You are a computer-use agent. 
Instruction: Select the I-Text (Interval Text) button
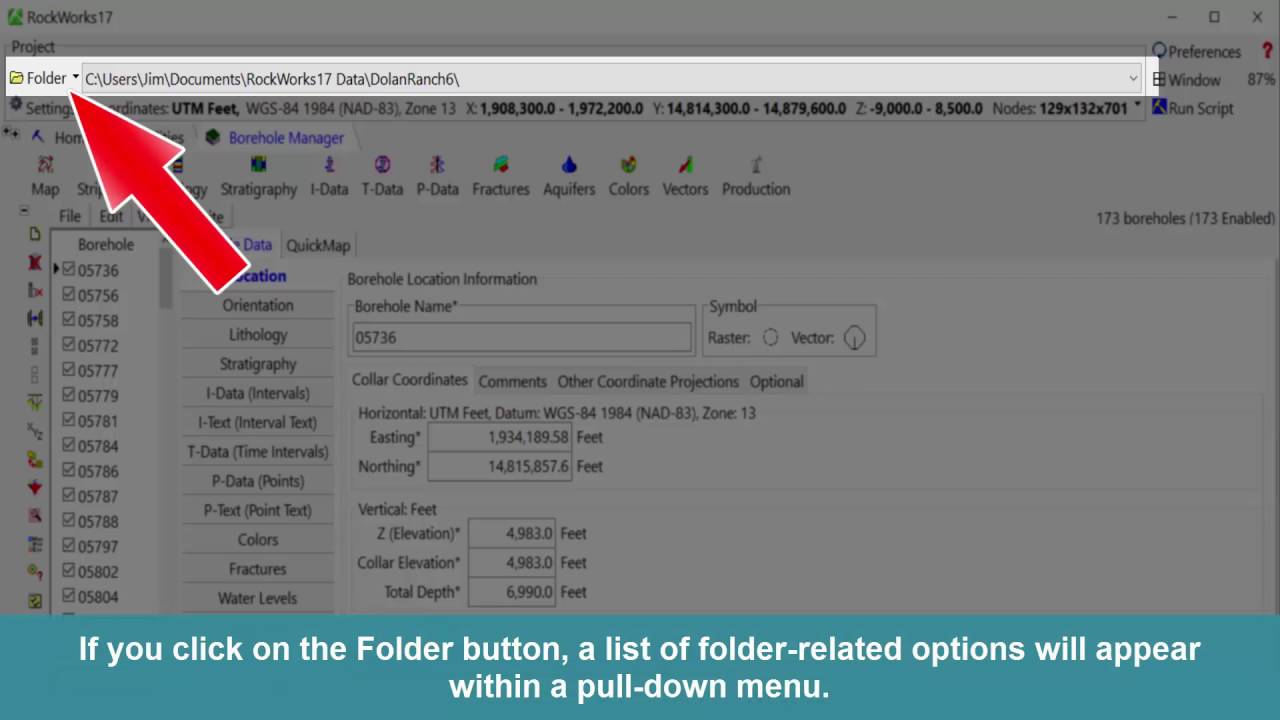coord(258,422)
